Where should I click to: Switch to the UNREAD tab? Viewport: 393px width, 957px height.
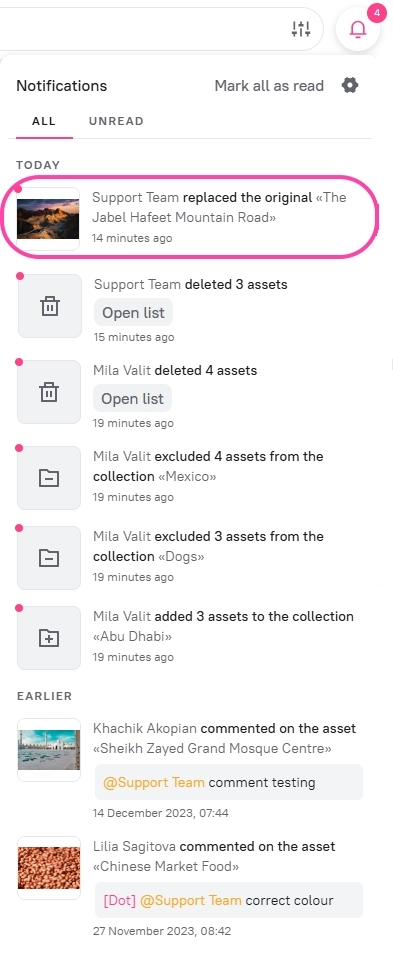coord(116,121)
